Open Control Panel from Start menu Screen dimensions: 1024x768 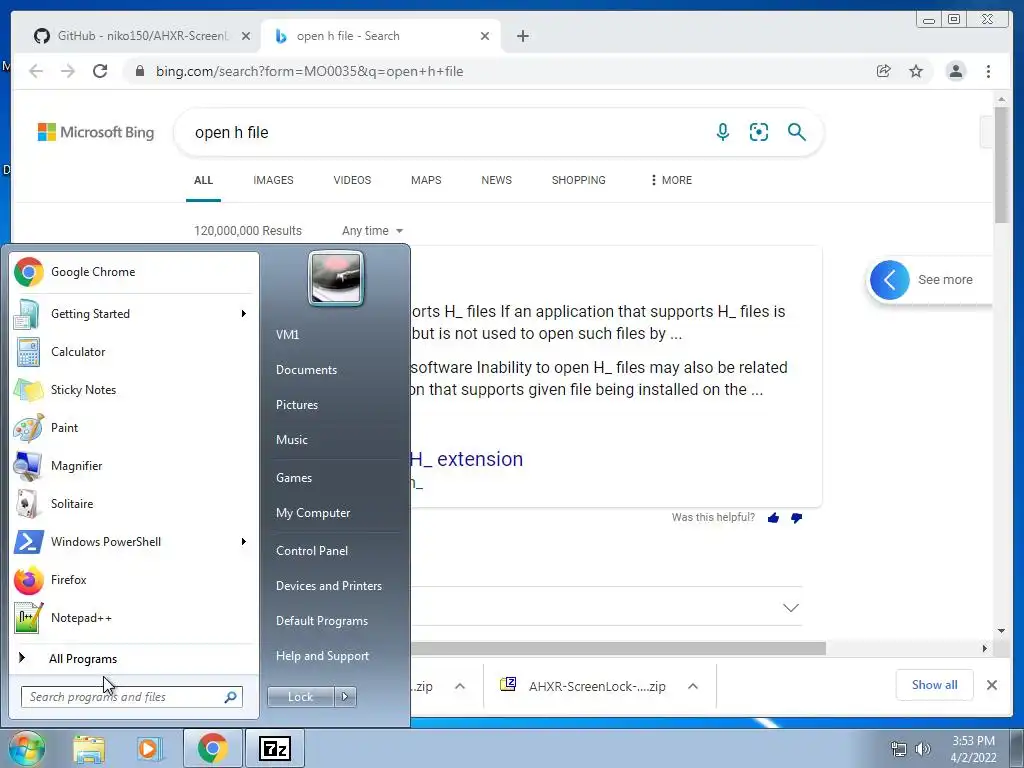312,551
